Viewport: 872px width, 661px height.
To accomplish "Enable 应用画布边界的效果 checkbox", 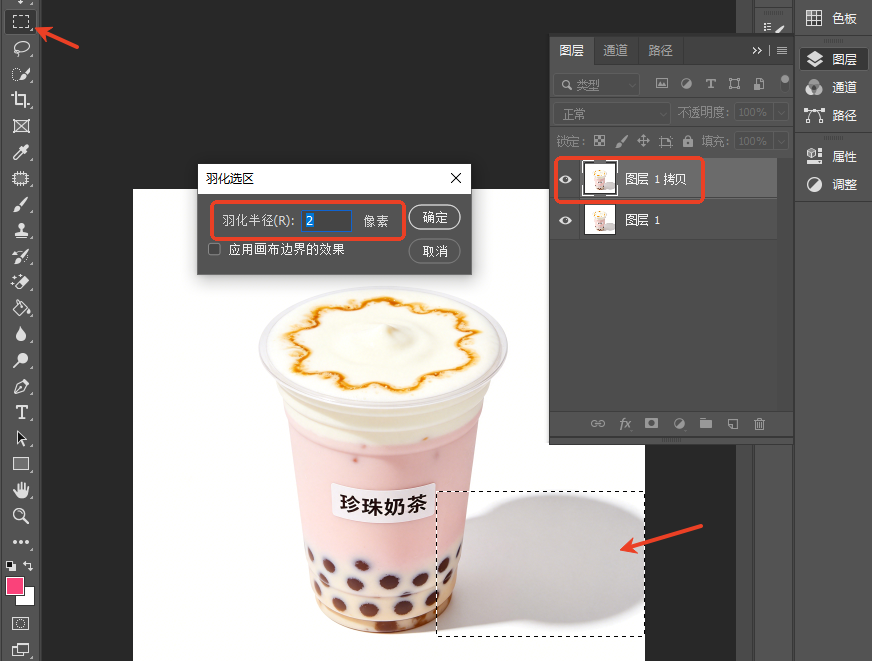I will click(214, 249).
